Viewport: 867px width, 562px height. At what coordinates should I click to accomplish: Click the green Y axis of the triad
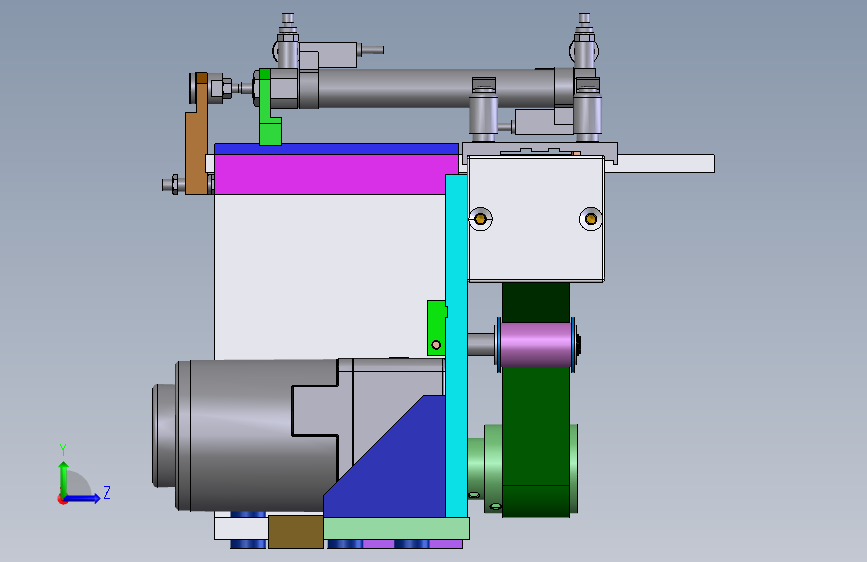tap(63, 480)
